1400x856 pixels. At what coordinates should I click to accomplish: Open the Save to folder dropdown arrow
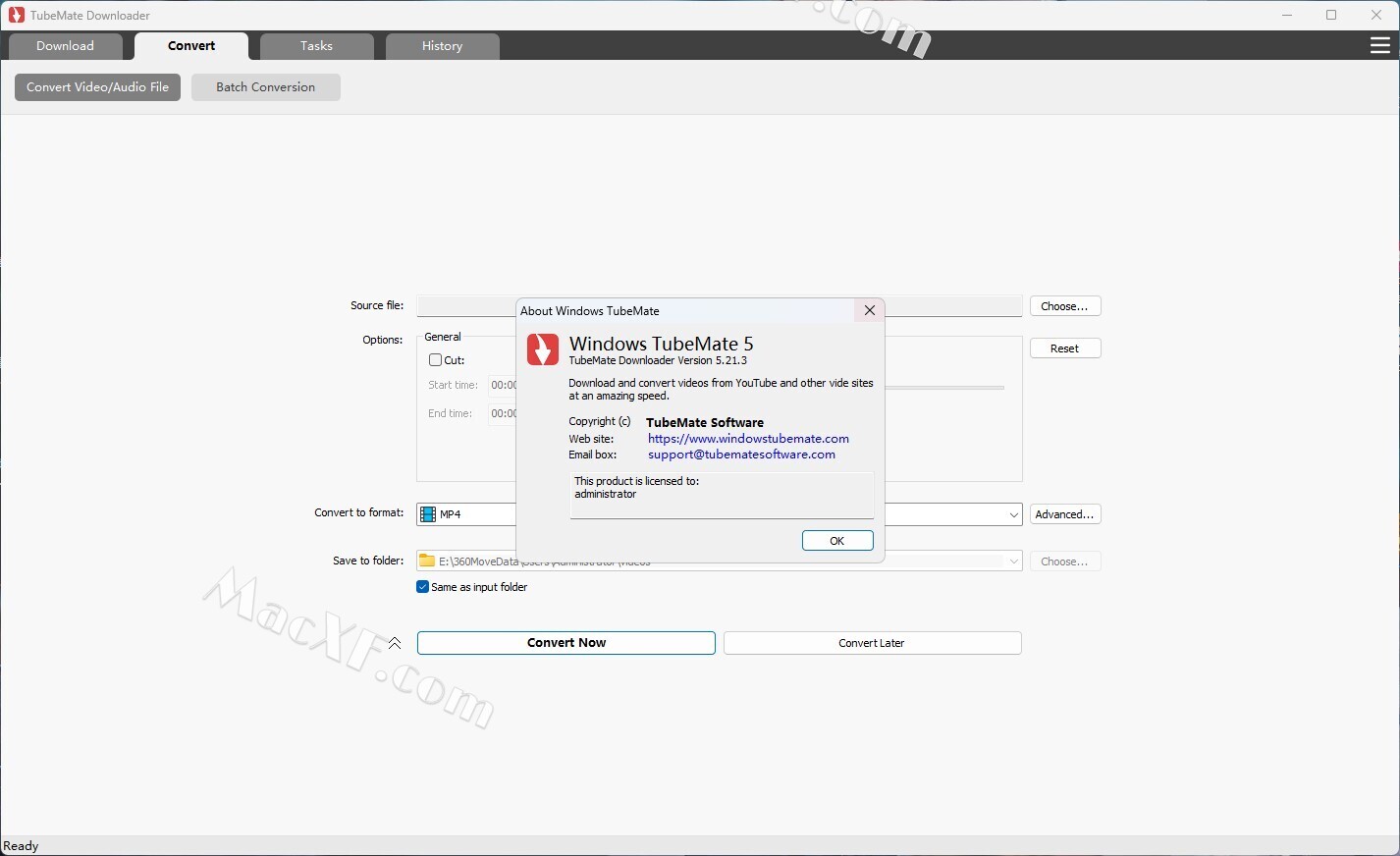[1013, 562]
